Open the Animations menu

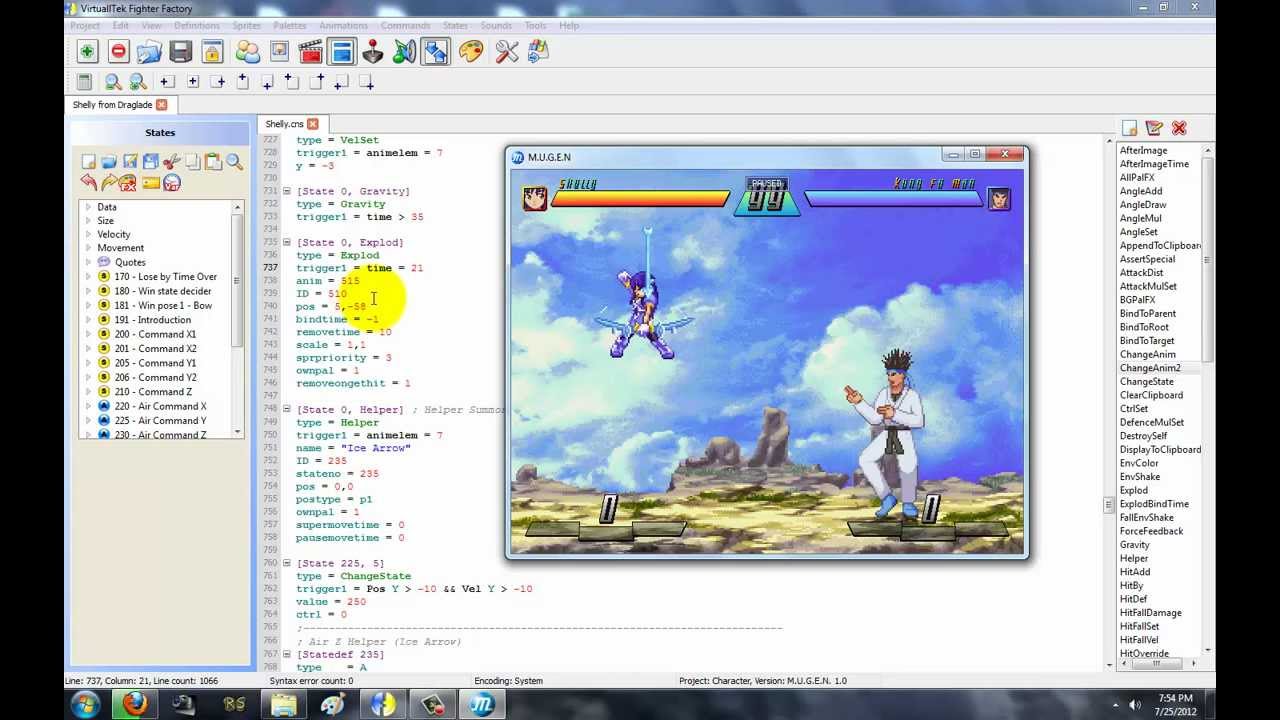[343, 25]
